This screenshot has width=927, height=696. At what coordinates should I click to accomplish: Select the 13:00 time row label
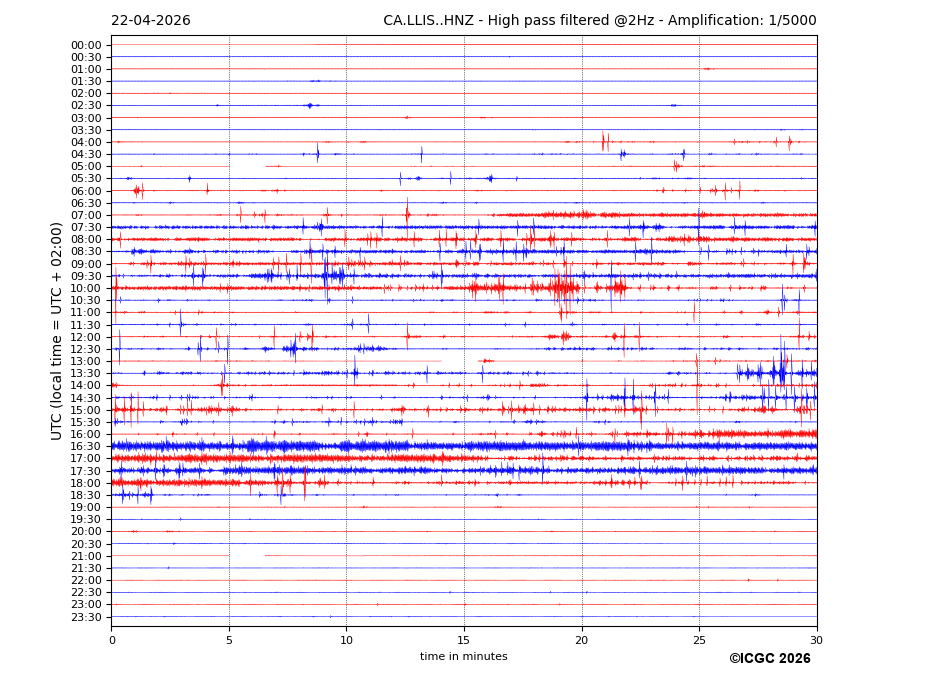(x=86, y=361)
